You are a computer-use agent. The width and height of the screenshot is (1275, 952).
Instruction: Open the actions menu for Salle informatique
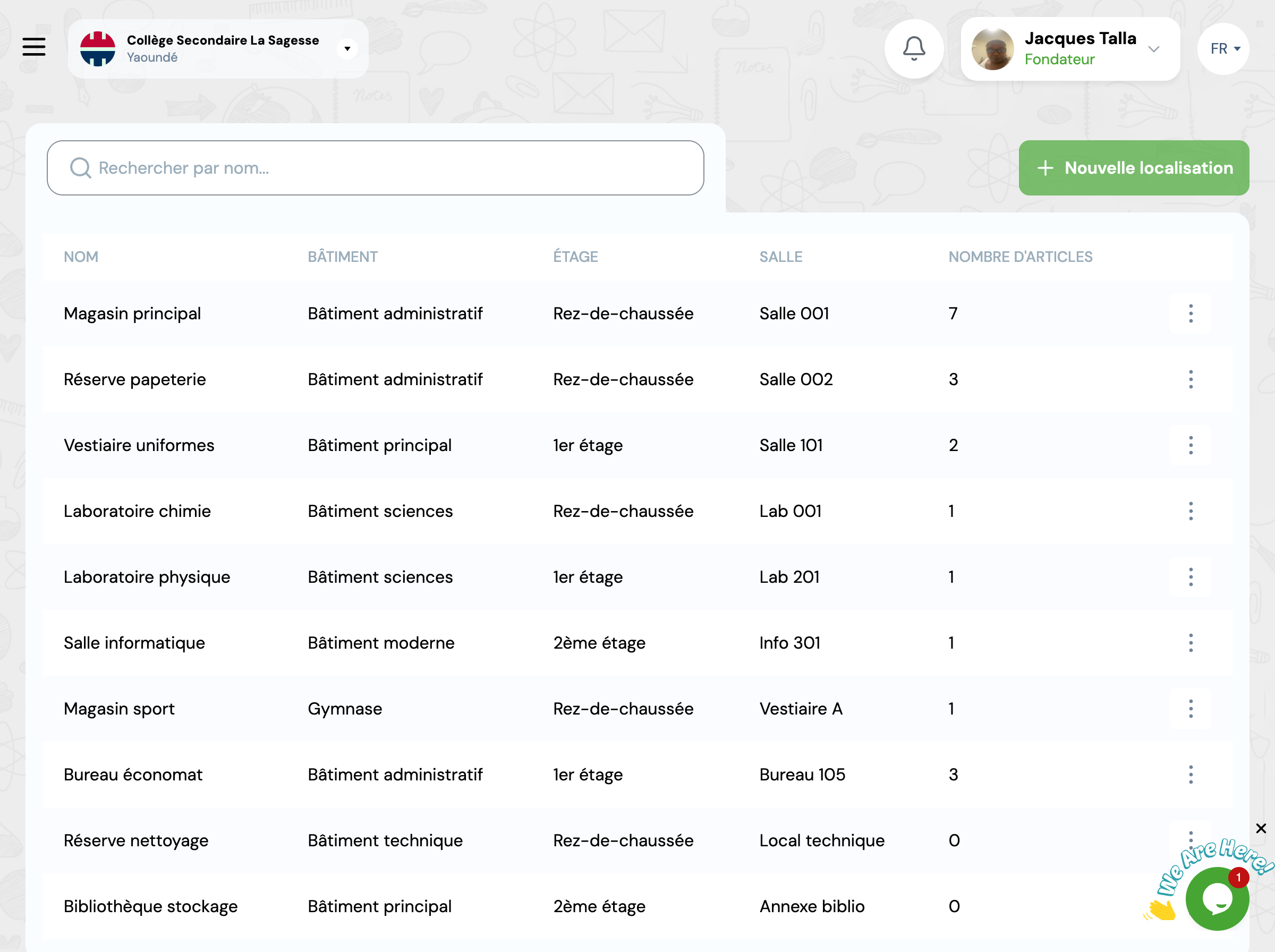click(1191, 642)
